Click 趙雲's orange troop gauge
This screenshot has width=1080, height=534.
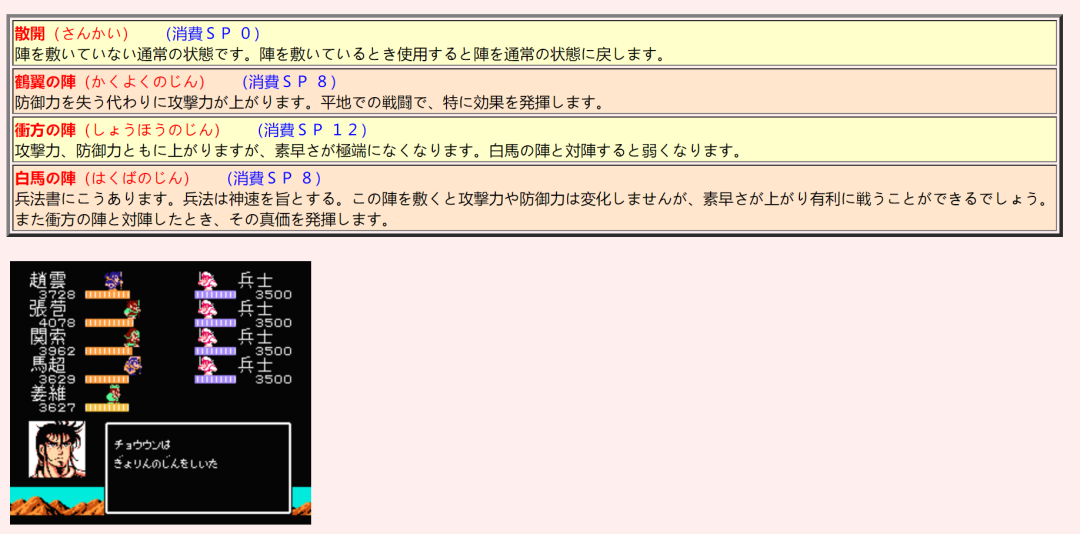[103, 294]
